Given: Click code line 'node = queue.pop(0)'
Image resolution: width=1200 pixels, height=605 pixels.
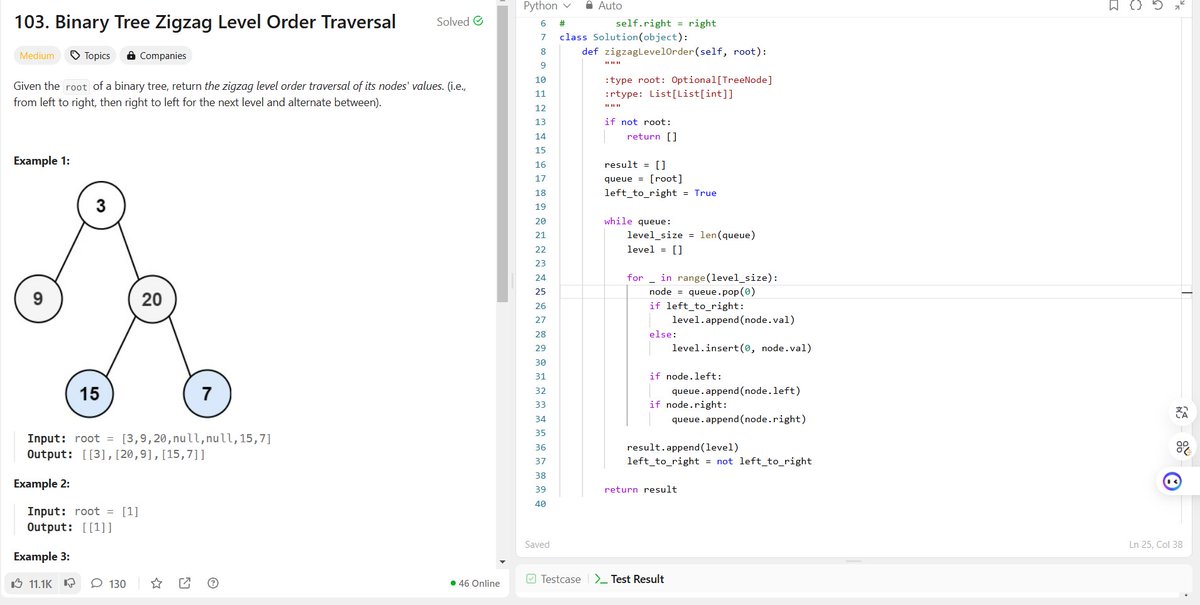Looking at the screenshot, I should click(702, 292).
